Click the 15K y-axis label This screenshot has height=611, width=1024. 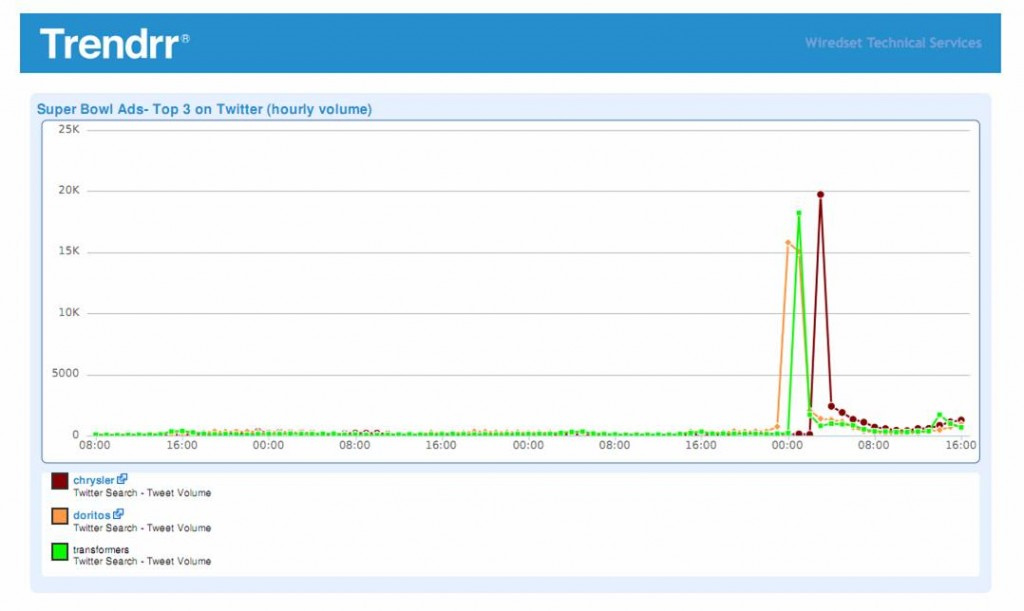pos(69,251)
